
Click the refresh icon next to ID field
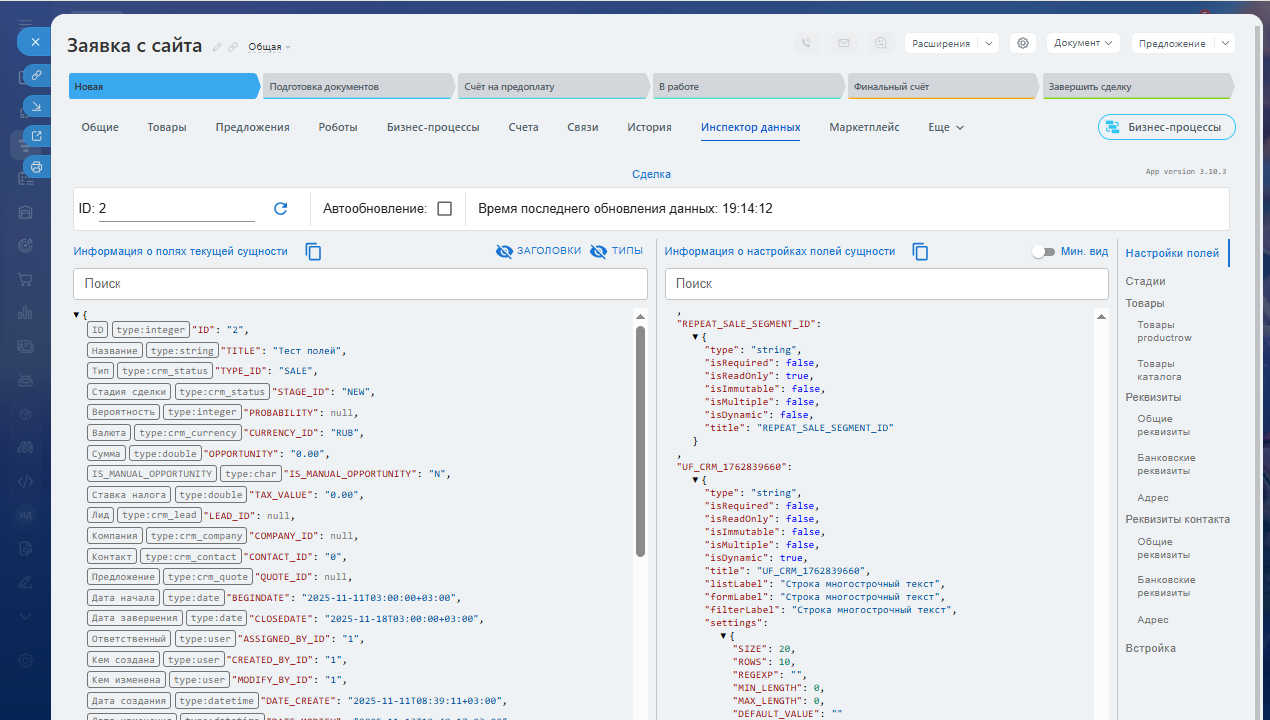tap(281, 209)
